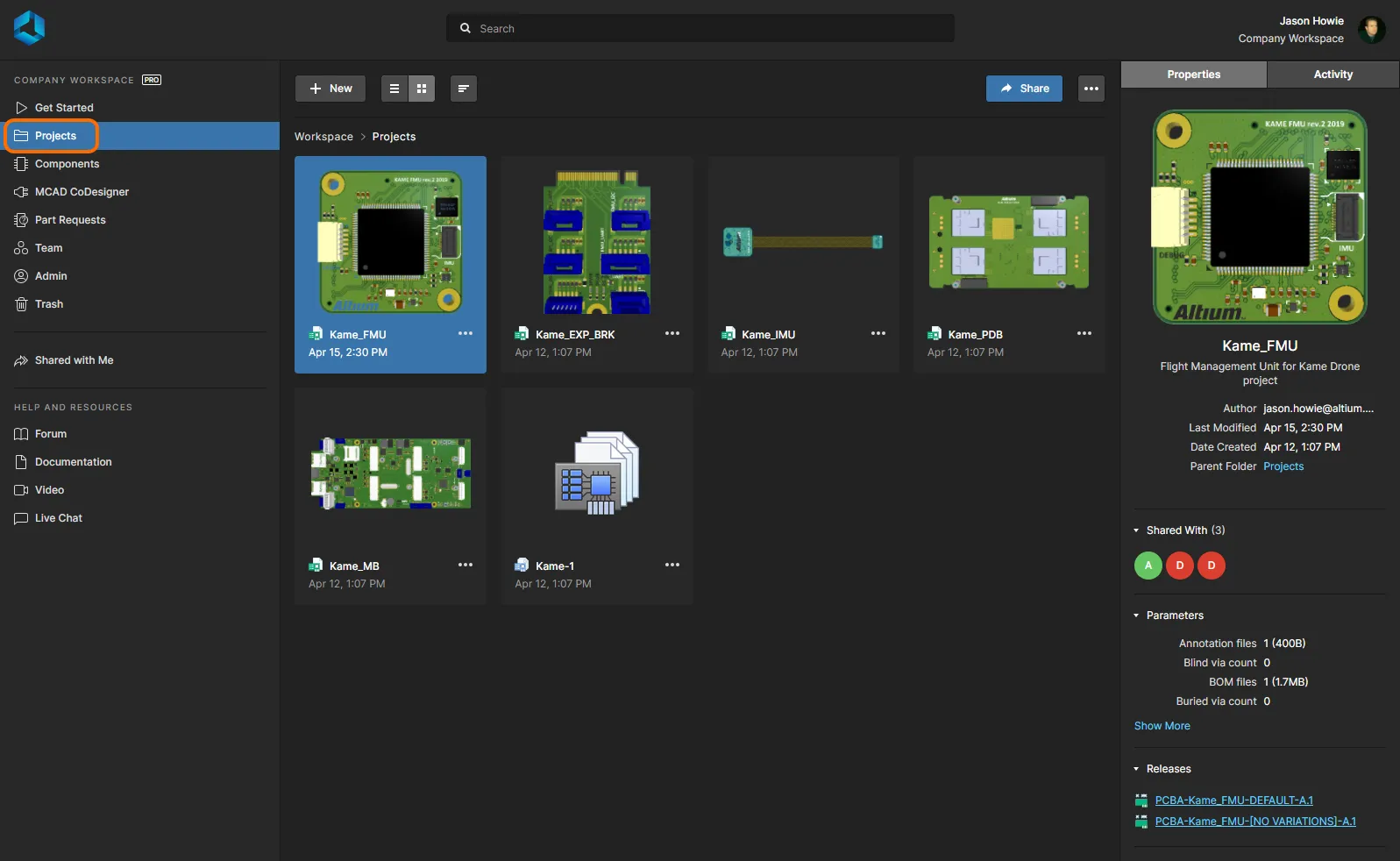The width and height of the screenshot is (1400, 861).
Task: Open the sort options button
Action: tap(464, 89)
